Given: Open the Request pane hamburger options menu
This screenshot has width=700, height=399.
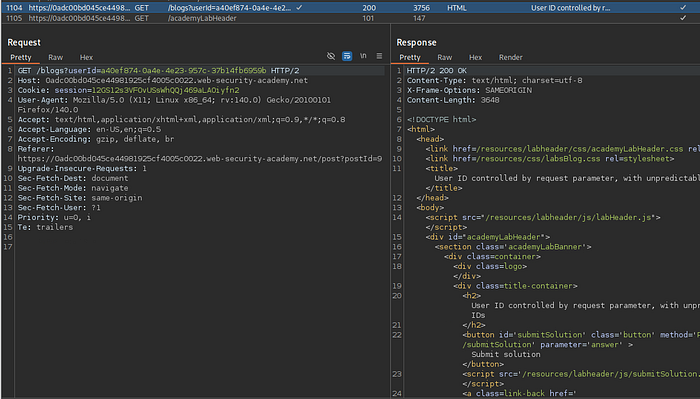Looking at the screenshot, I should pos(379,56).
